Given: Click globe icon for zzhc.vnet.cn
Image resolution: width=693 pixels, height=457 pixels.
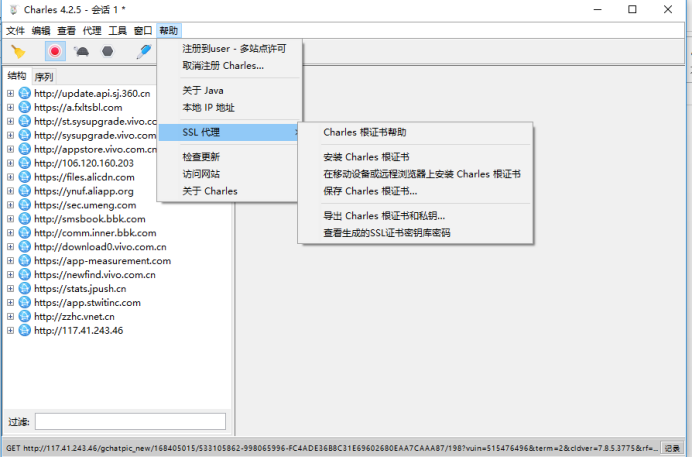Looking at the screenshot, I should [25, 316].
